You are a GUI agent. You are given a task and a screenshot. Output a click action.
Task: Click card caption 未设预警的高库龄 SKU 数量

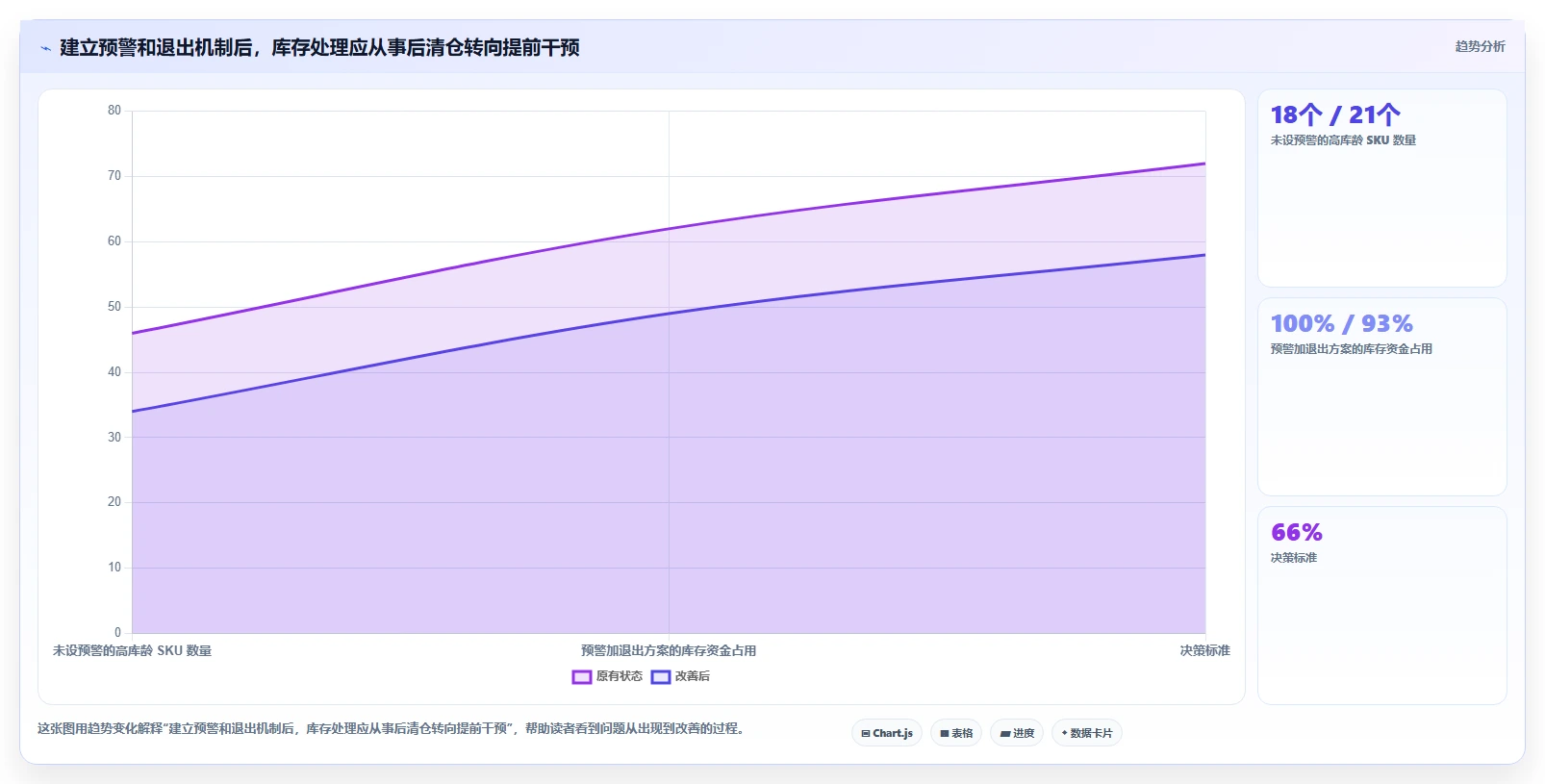(1343, 140)
